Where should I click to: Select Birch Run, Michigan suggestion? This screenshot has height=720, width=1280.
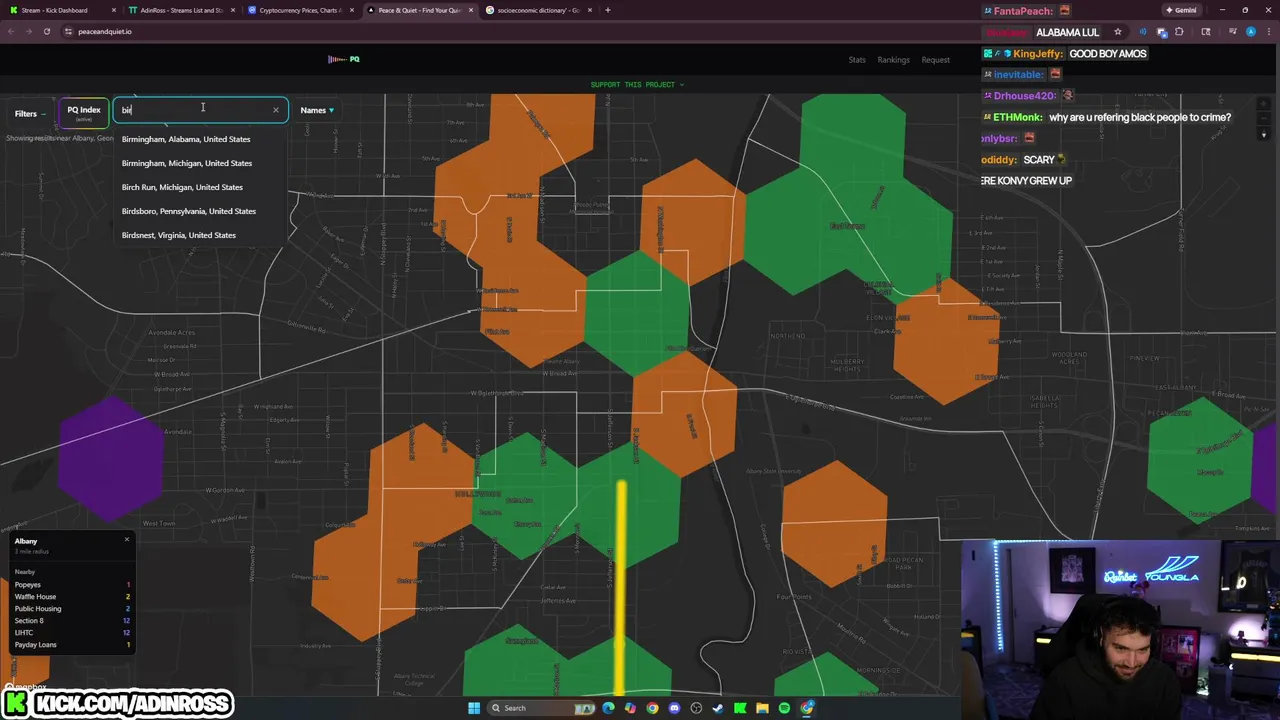tap(200, 187)
